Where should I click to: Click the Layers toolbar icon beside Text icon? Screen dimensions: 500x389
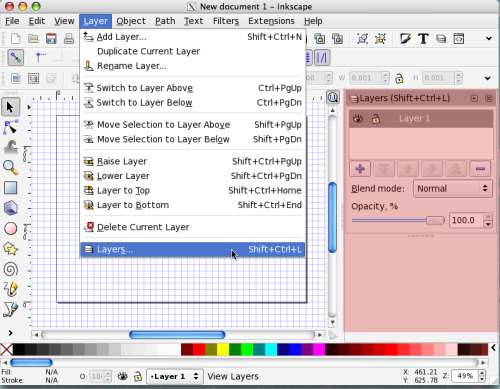(x=441, y=39)
